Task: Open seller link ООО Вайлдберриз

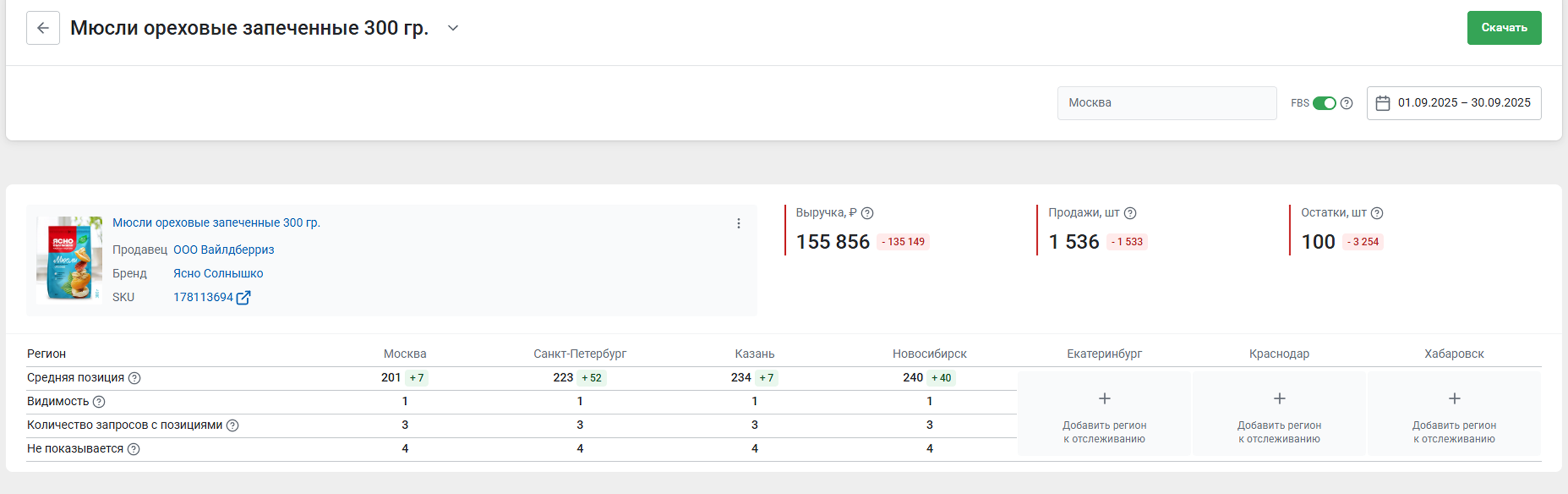Action: tap(224, 250)
